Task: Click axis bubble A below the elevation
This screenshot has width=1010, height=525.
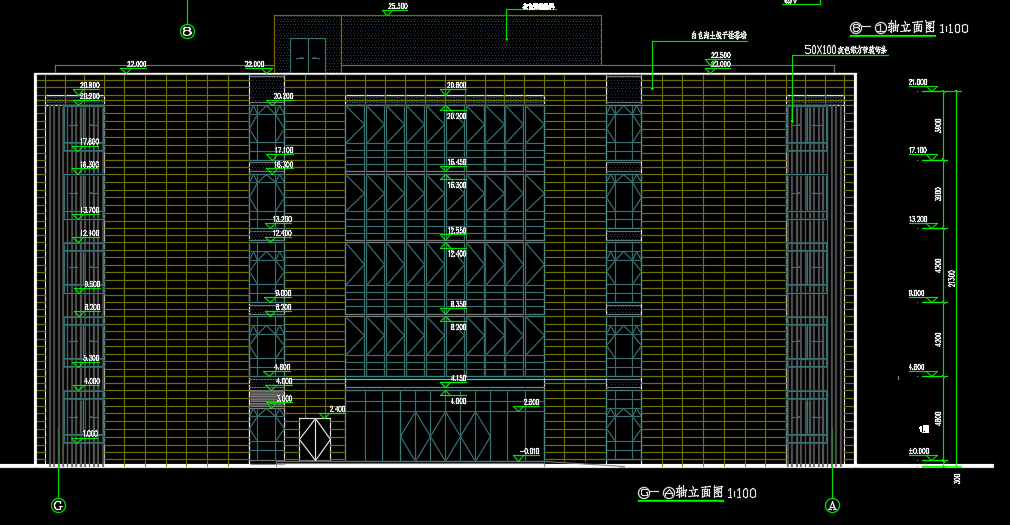Action: click(832, 506)
